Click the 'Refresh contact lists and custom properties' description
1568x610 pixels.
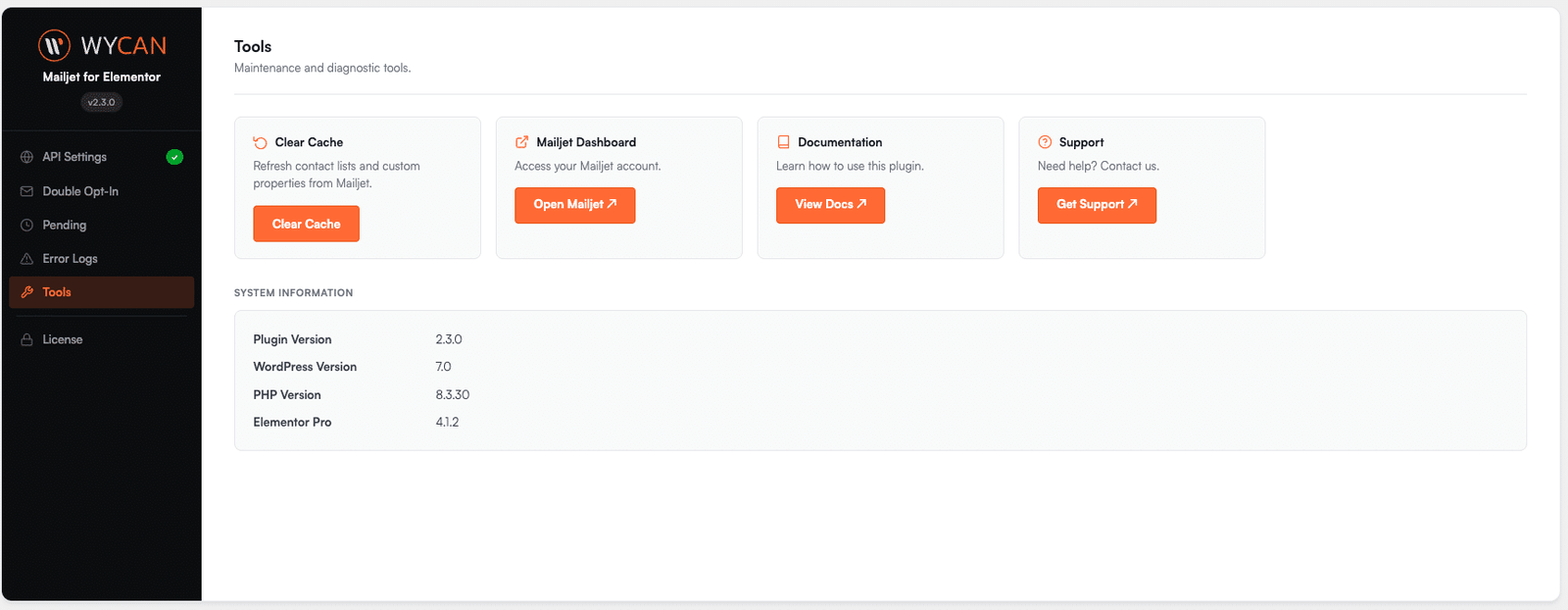336,175
